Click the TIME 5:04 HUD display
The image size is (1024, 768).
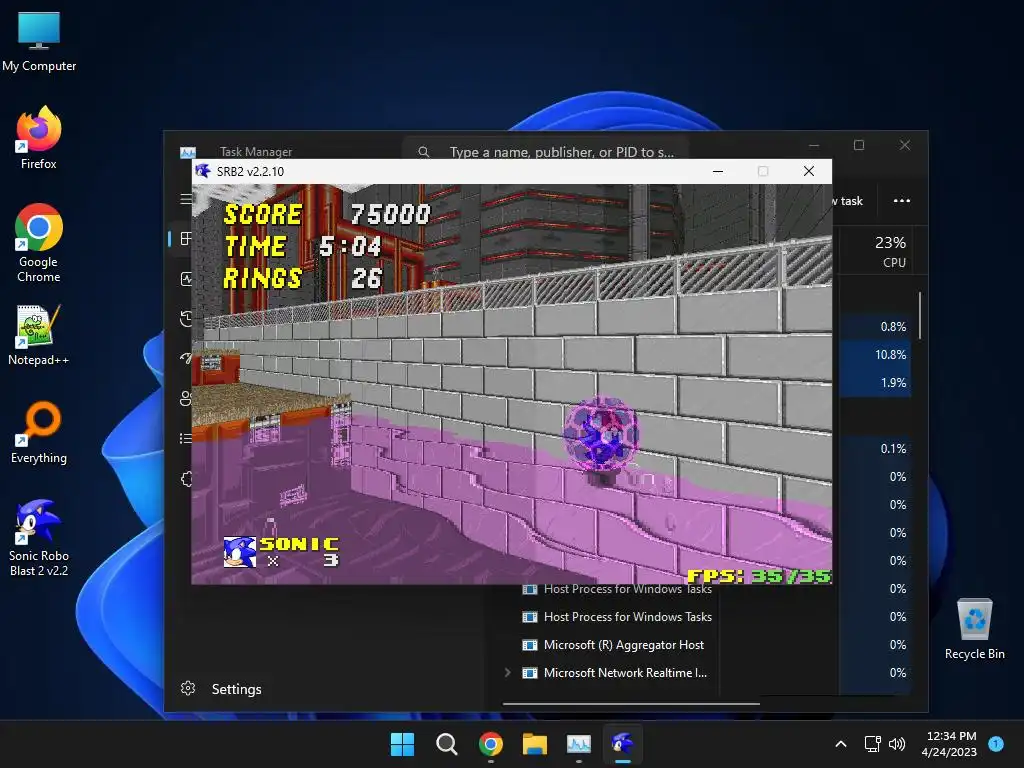coord(303,246)
